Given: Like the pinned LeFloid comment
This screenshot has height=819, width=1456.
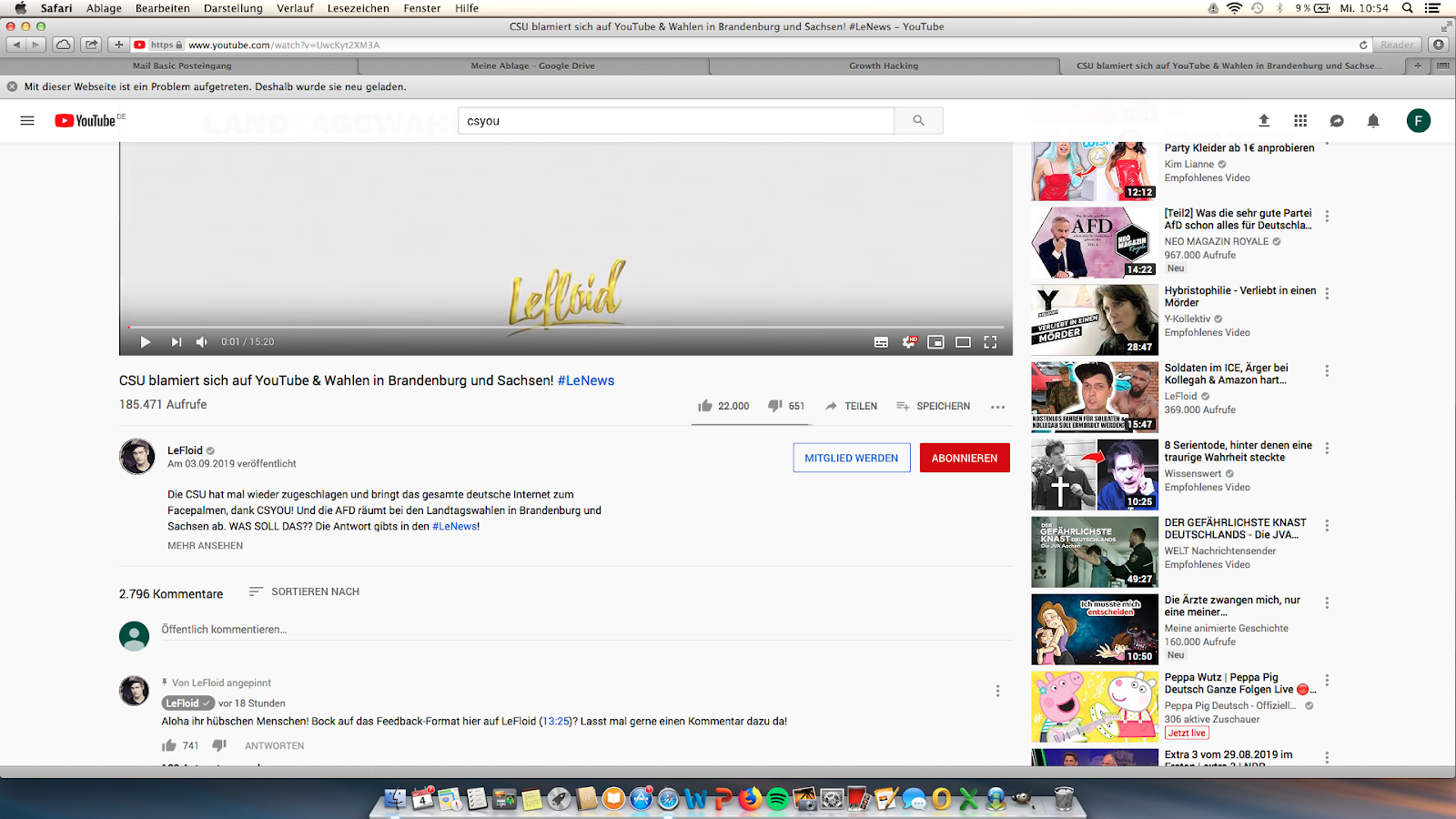Looking at the screenshot, I should [169, 745].
